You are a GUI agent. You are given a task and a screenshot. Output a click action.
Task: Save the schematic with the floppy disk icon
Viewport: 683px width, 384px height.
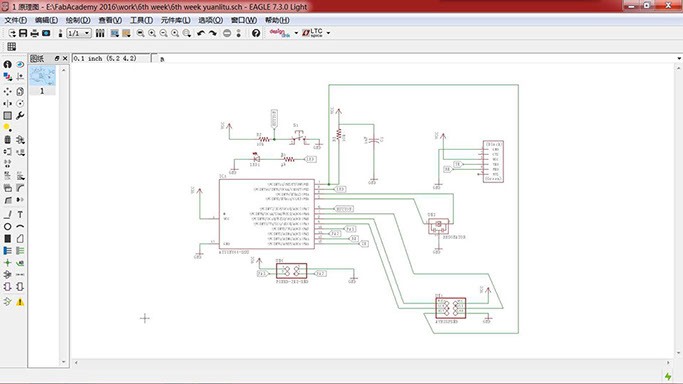(23, 33)
